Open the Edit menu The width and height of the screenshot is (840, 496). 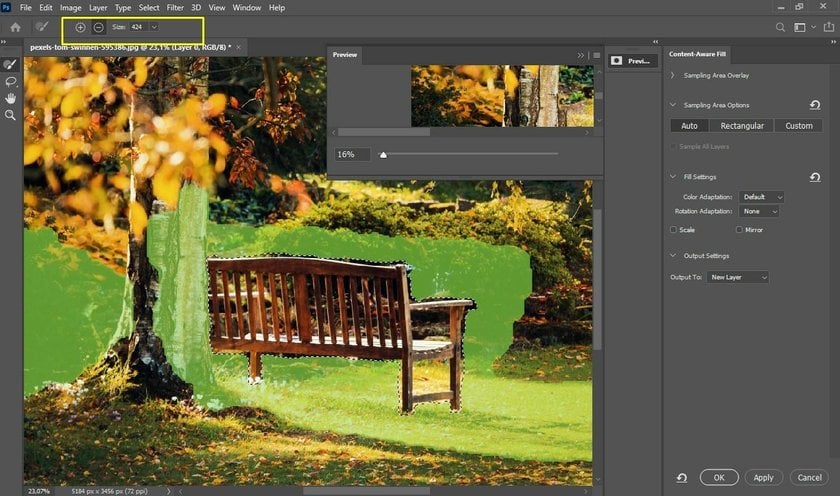[x=46, y=7]
